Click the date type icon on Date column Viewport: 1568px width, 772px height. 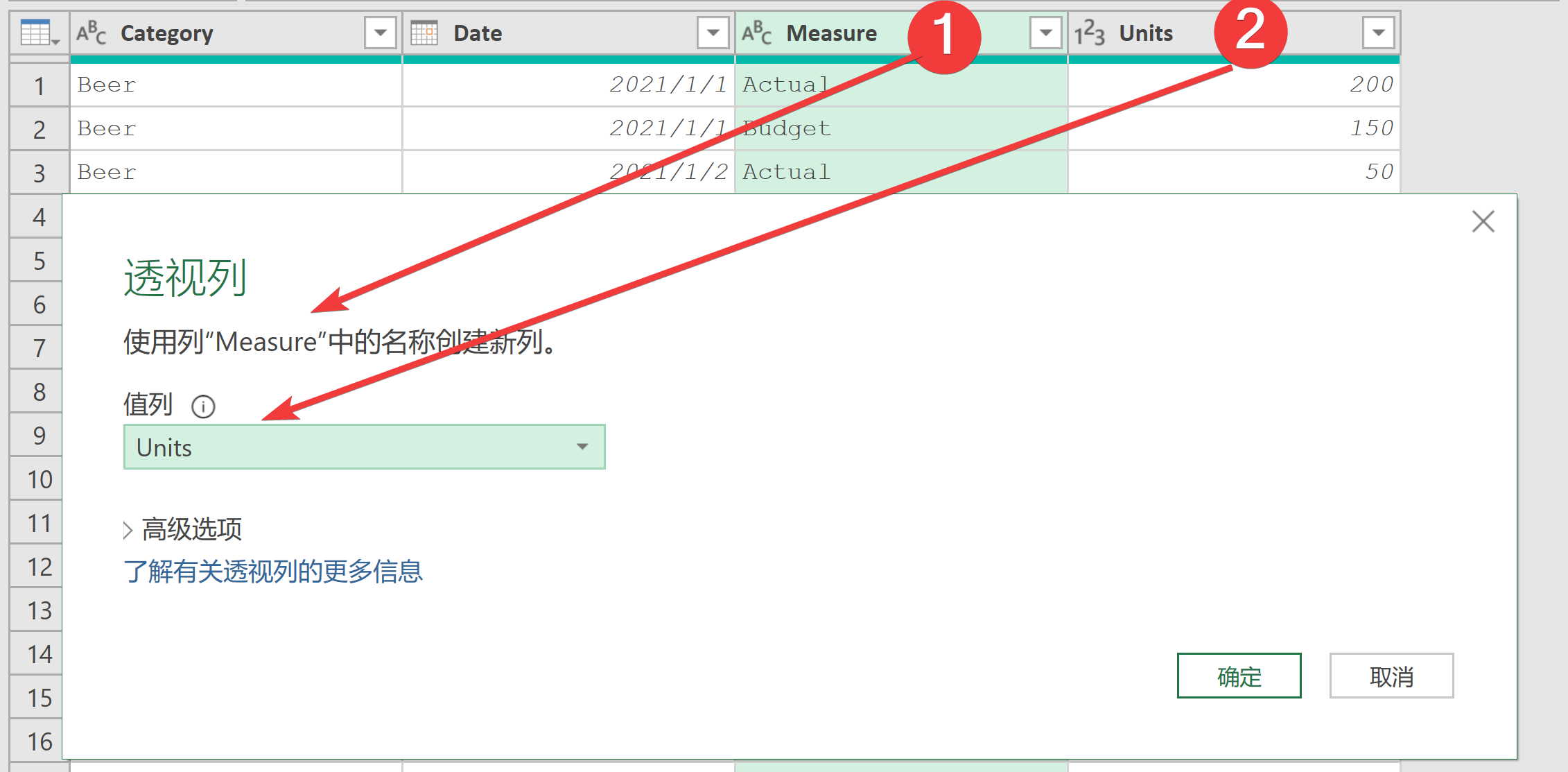pyautogui.click(x=424, y=33)
